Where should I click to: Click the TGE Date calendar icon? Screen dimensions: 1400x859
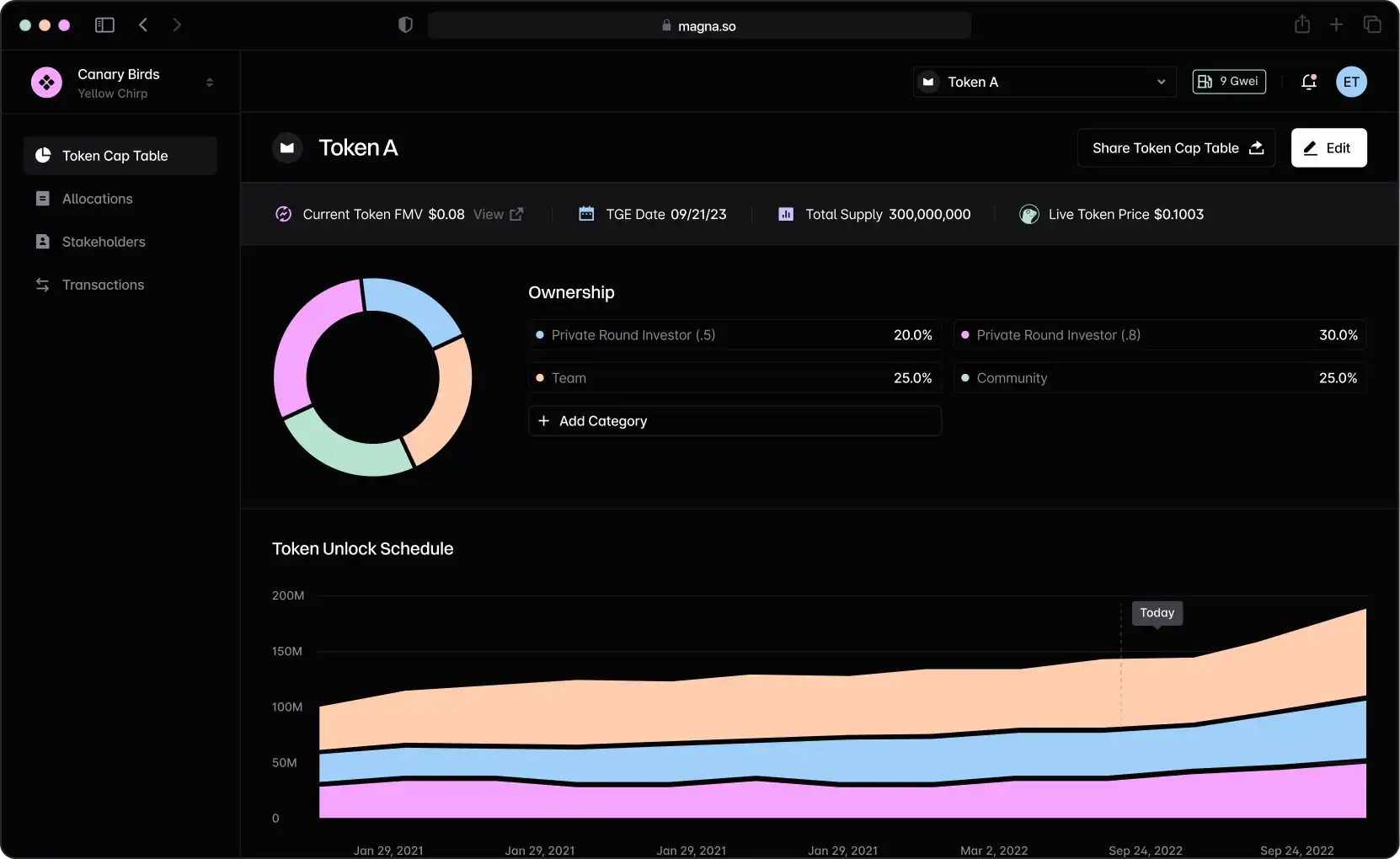click(x=587, y=214)
